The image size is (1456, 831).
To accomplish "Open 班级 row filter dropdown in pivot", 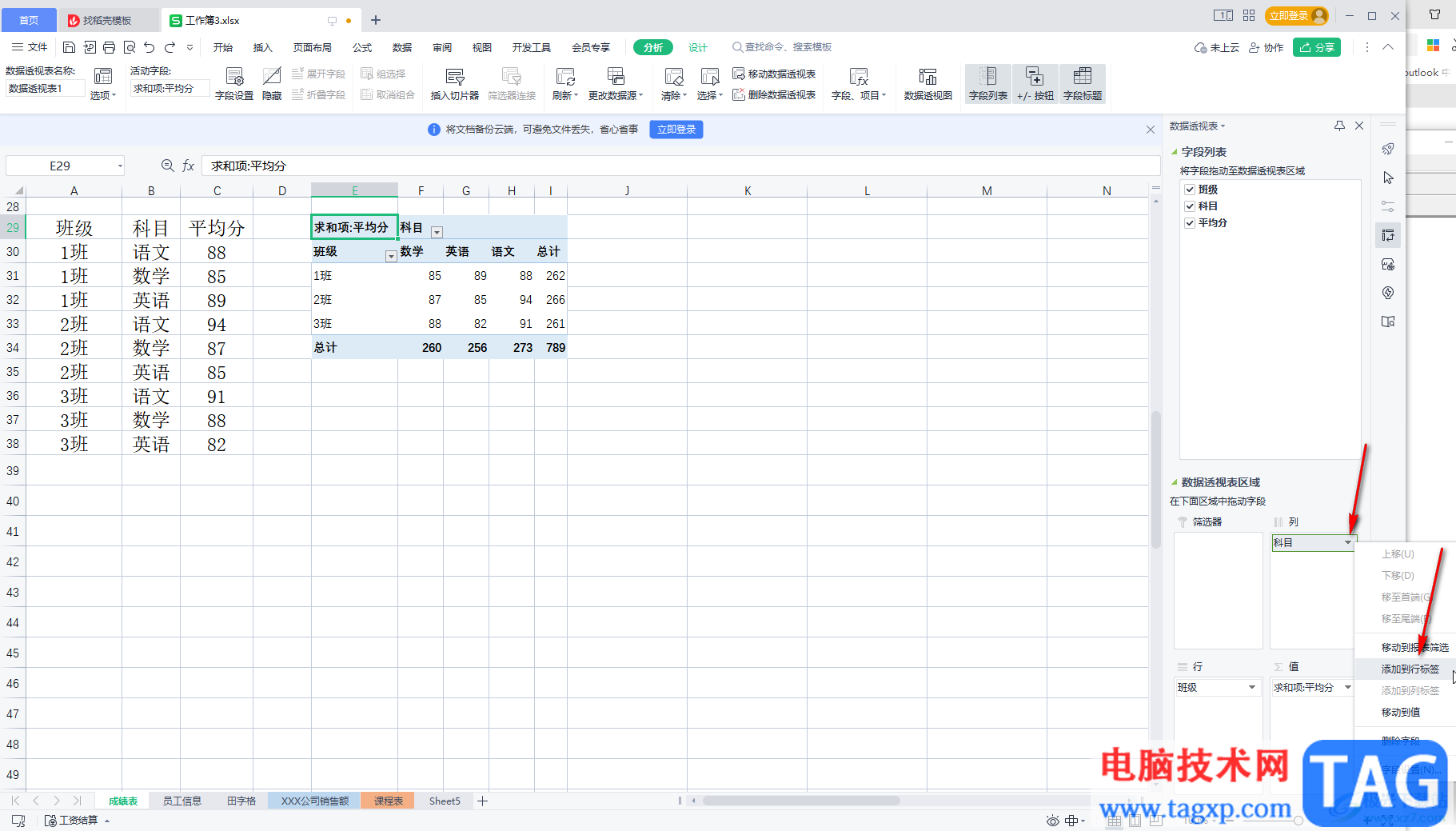I will tap(391, 256).
